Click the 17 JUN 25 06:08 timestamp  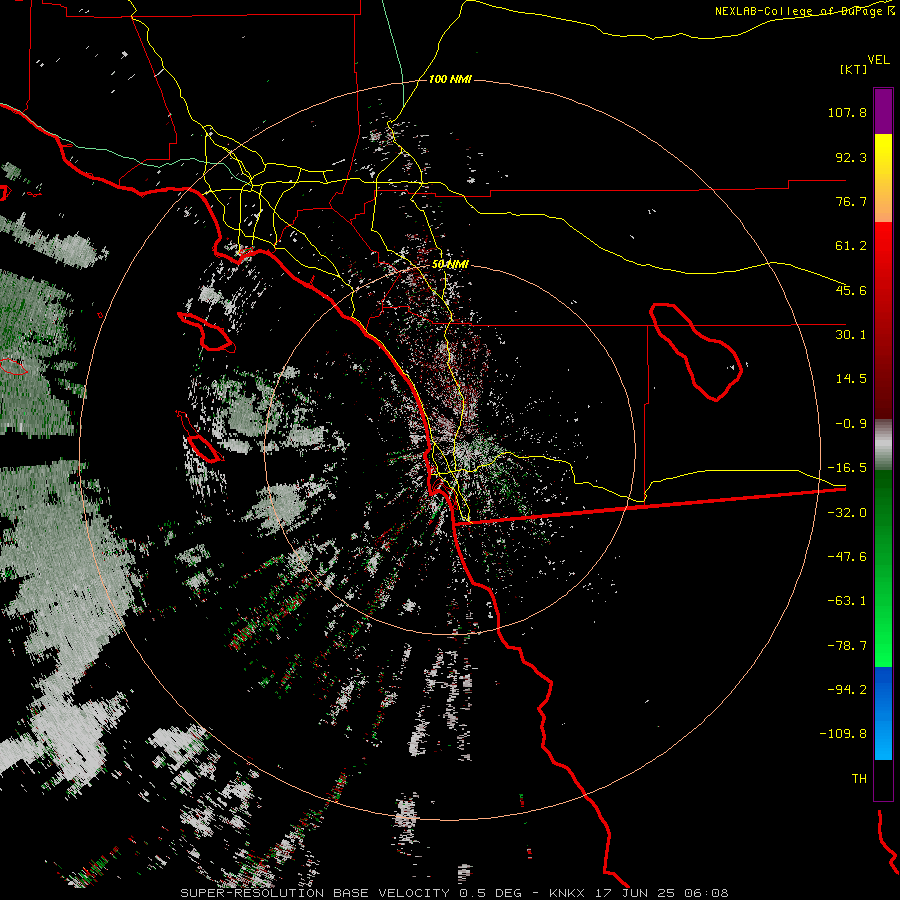661,893
